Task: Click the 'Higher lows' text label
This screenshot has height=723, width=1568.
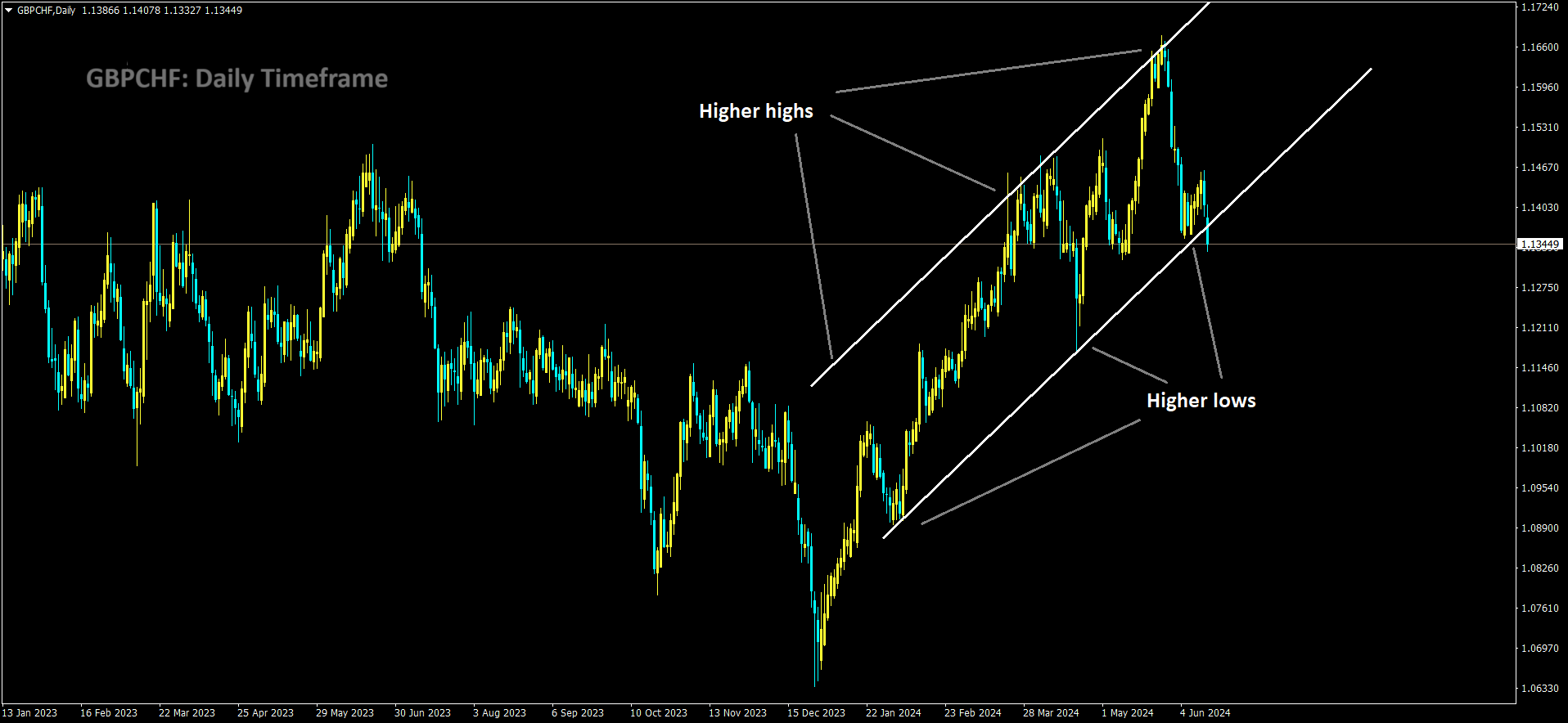Action: (1201, 401)
